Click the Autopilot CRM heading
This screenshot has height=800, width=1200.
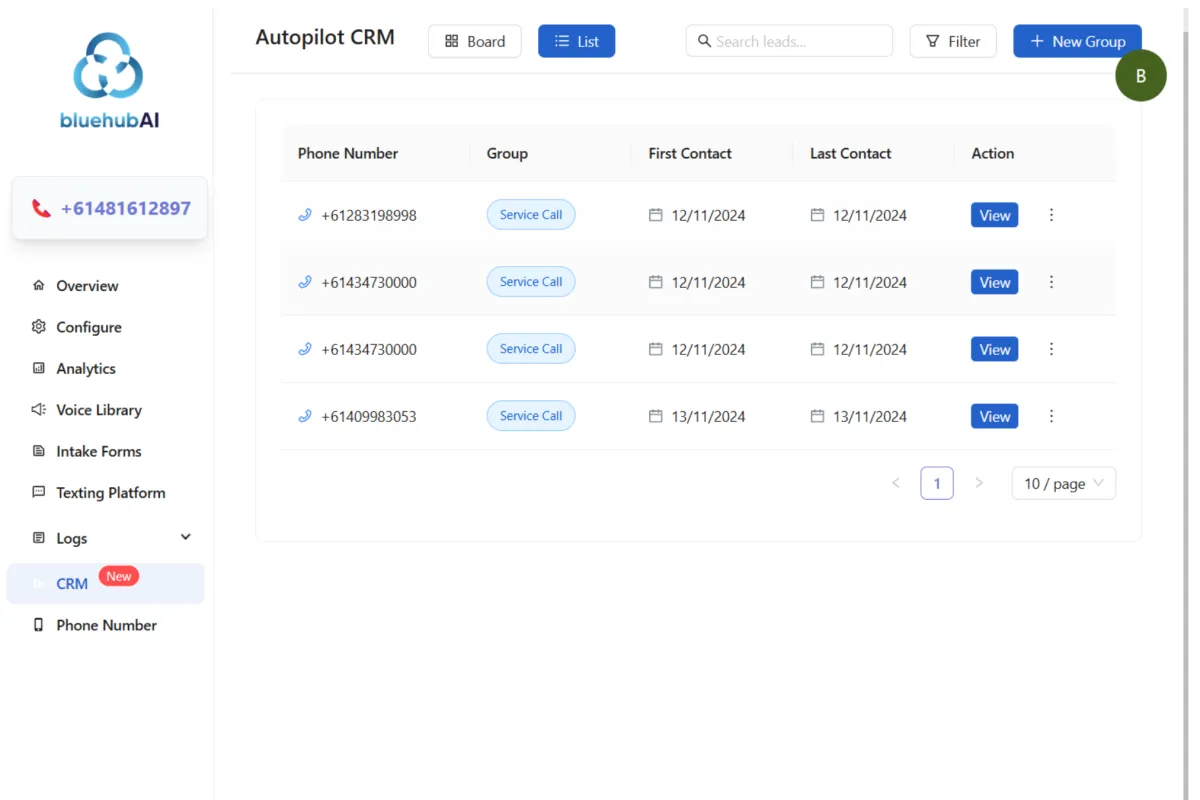(325, 37)
